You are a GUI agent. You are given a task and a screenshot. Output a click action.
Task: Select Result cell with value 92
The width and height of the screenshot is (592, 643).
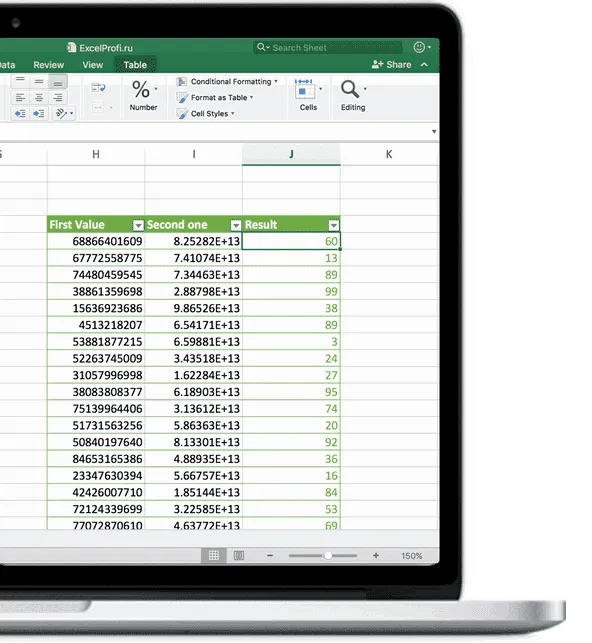click(291, 442)
